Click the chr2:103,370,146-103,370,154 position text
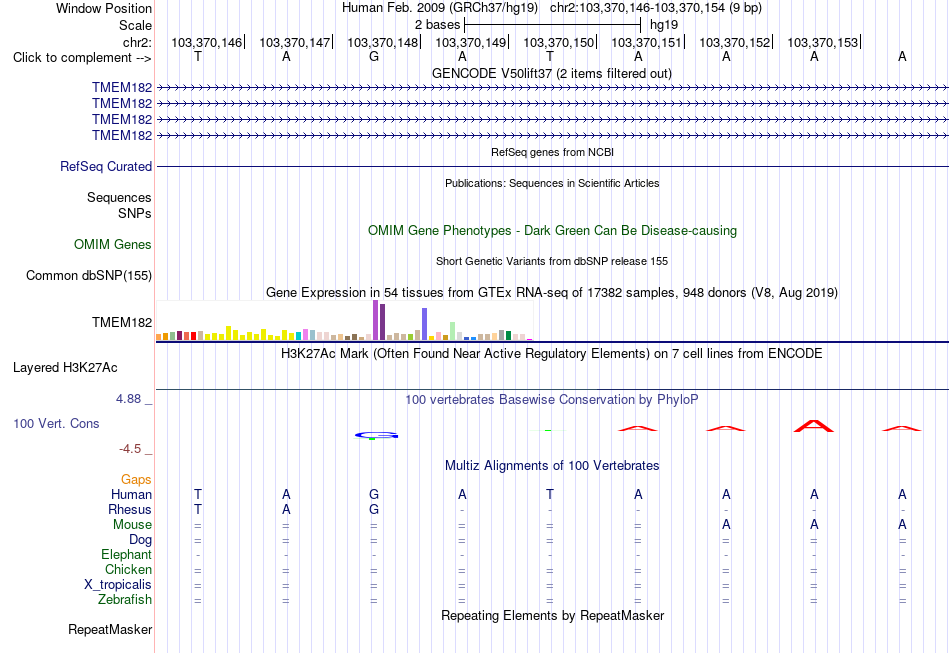 click(656, 8)
